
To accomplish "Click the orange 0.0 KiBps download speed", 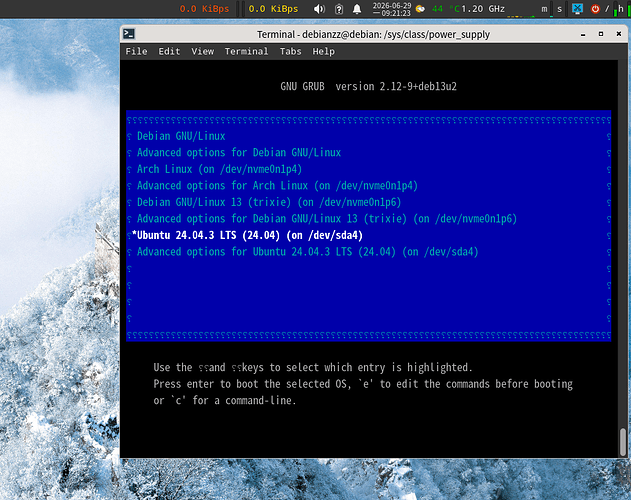I will pyautogui.click(x=204, y=9).
